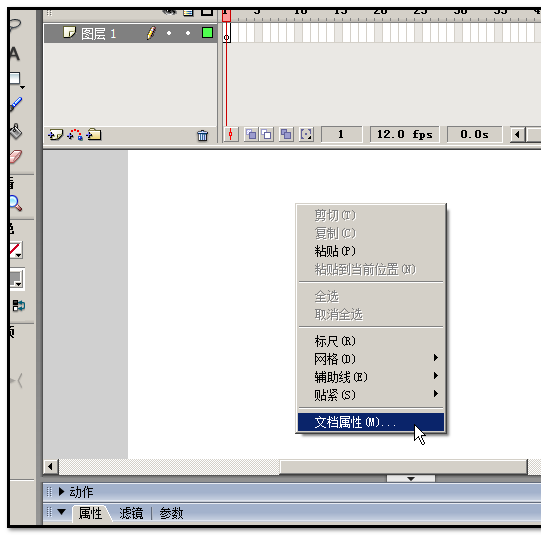Open the 参数 tab
The width and height of the screenshot is (541, 535).
(x=171, y=513)
